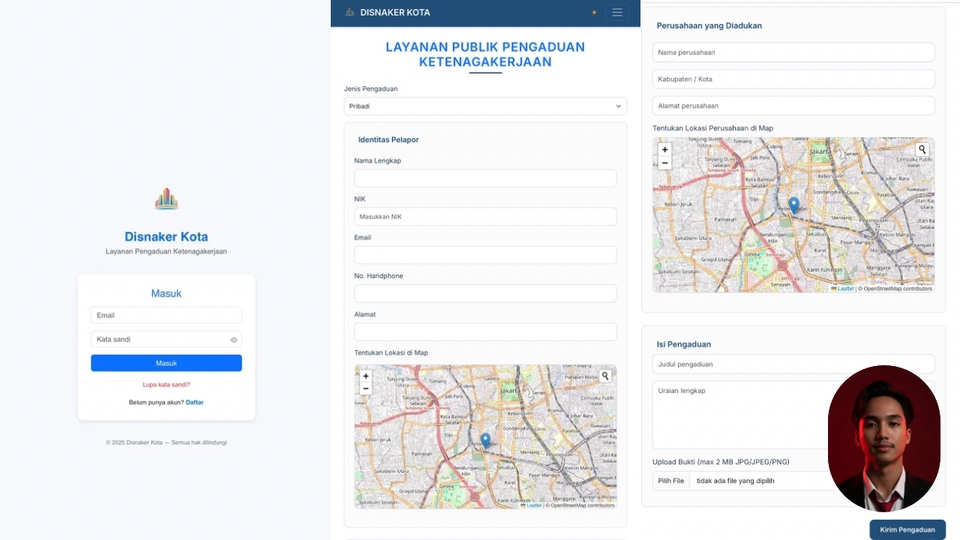
Task: Open the Leaflet link on reporter map
Action: (x=534, y=505)
